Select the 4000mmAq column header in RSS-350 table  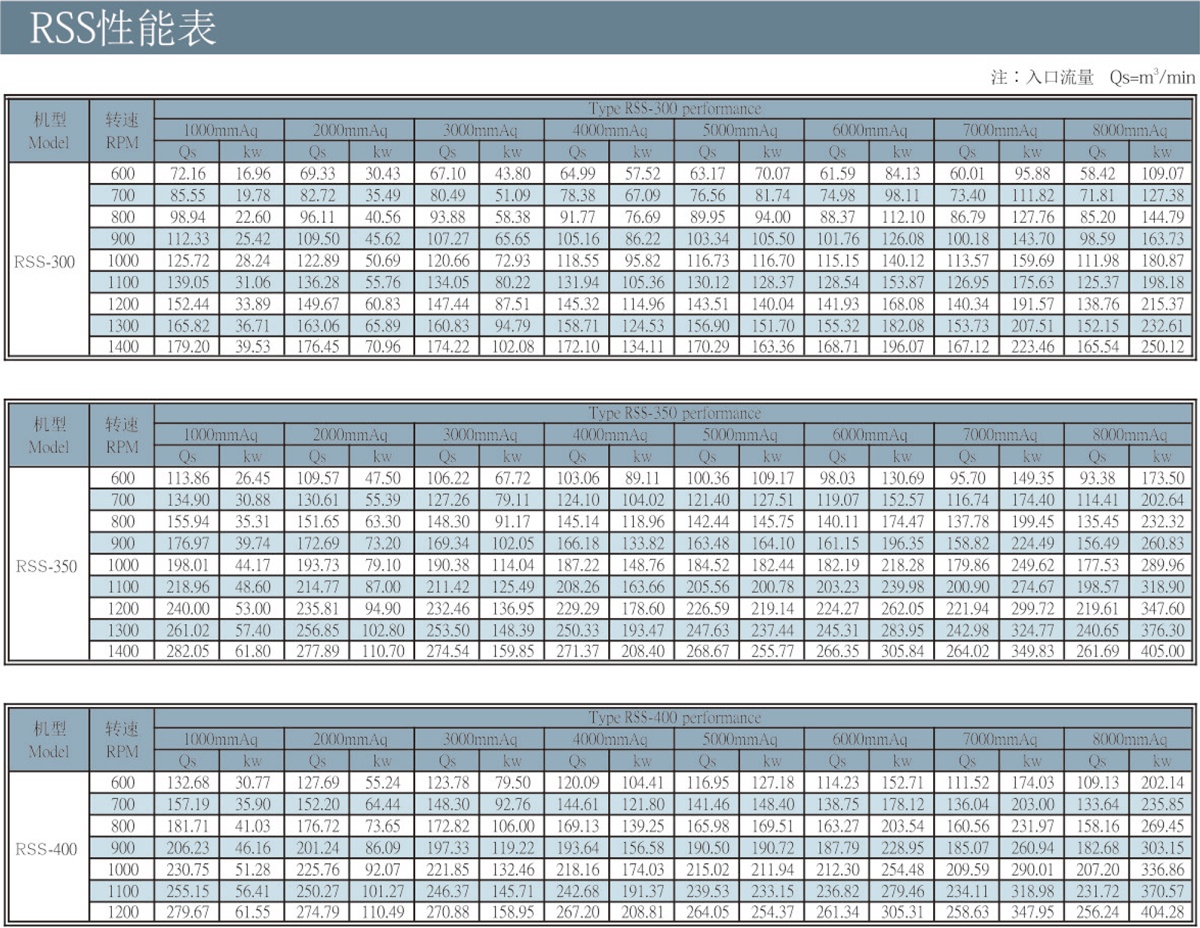click(x=609, y=435)
